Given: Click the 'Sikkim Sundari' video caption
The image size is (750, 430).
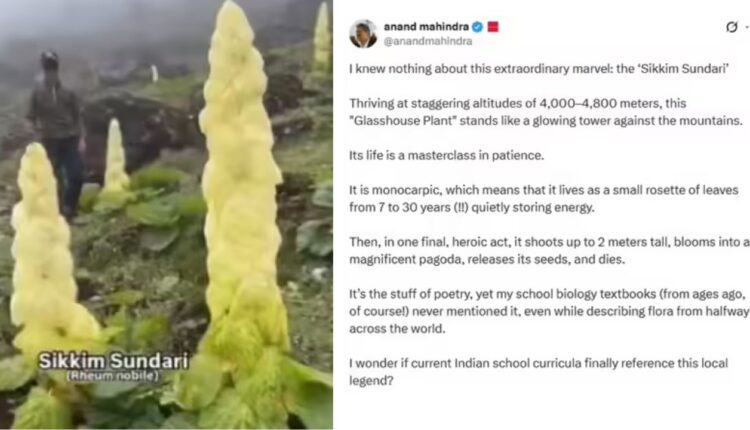Looking at the screenshot, I should click(x=113, y=361).
